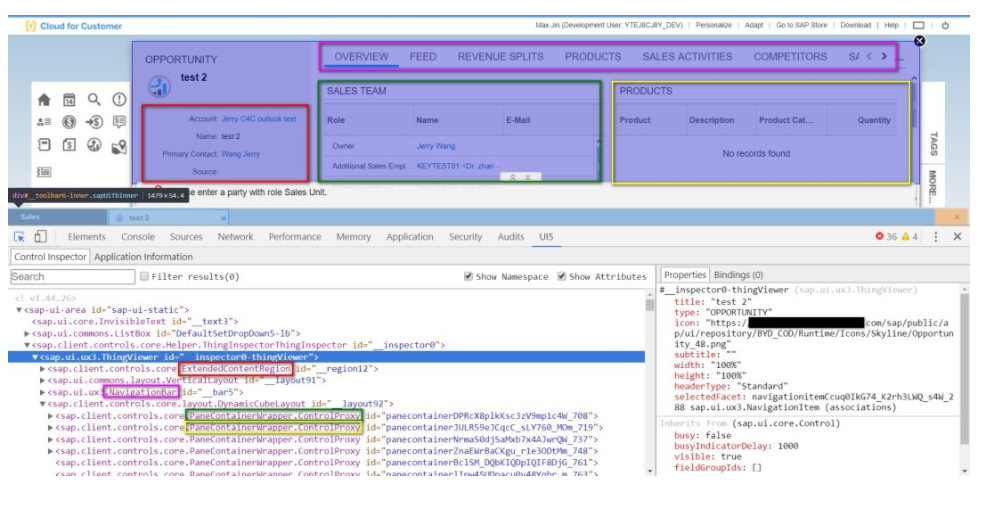The height and width of the screenshot is (520, 984).
Task: Click the magnifier search icon in sidebar
Action: point(94,100)
